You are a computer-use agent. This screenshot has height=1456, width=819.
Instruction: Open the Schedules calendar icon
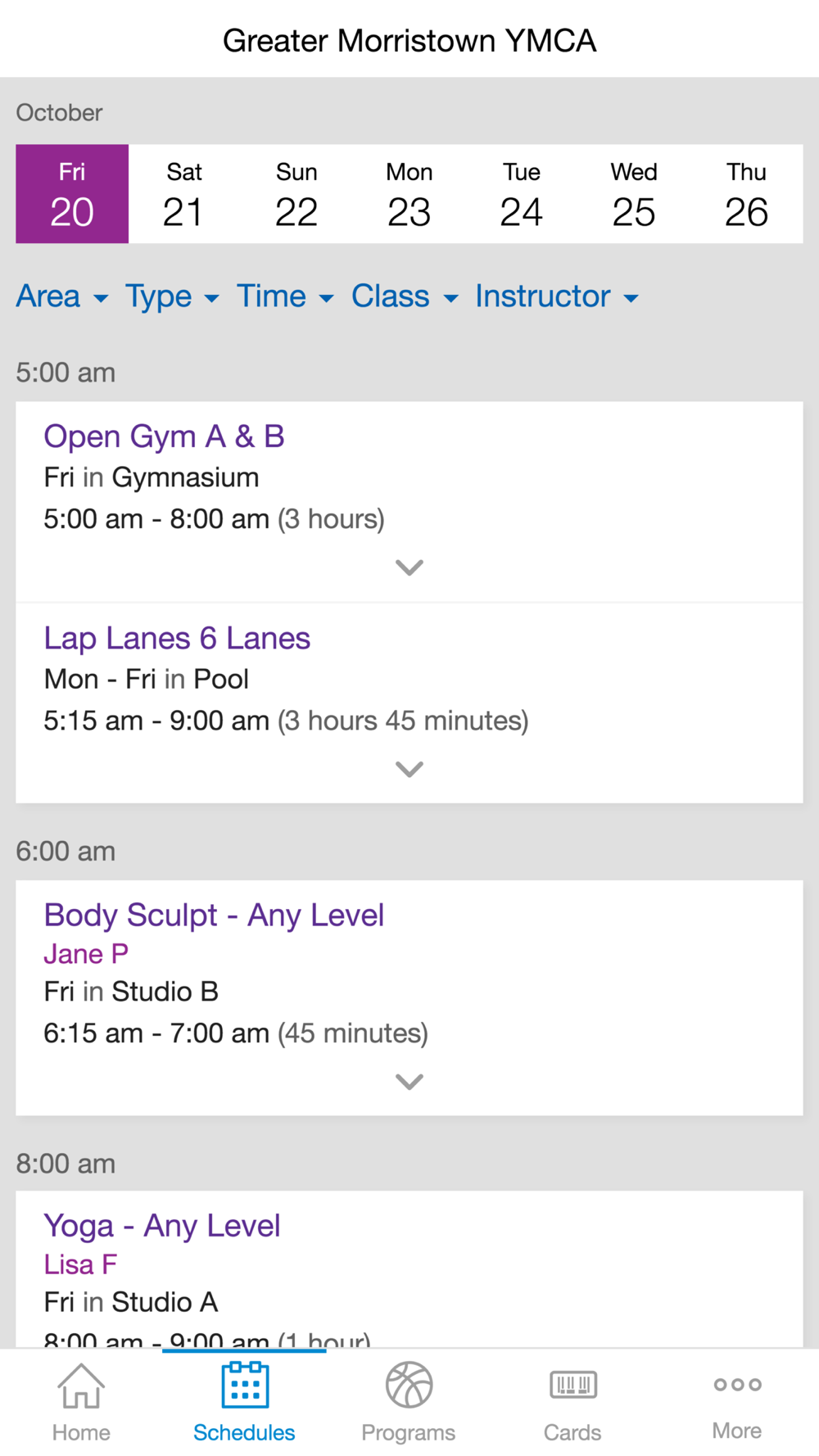(x=244, y=1386)
